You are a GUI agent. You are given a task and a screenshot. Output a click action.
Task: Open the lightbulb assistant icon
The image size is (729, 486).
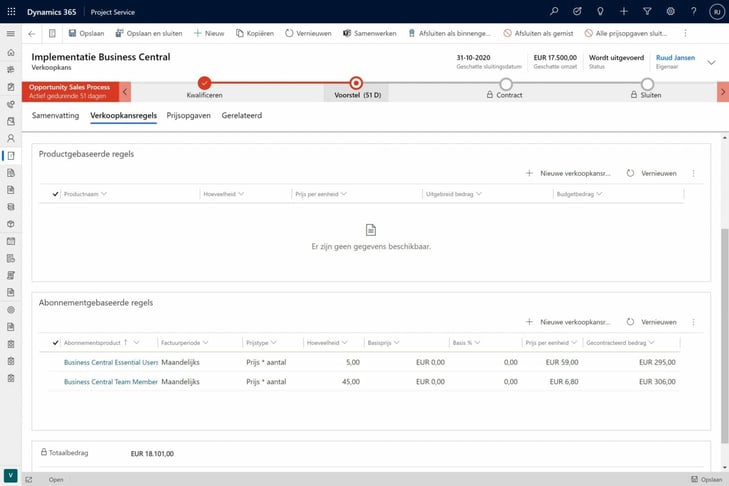click(600, 11)
